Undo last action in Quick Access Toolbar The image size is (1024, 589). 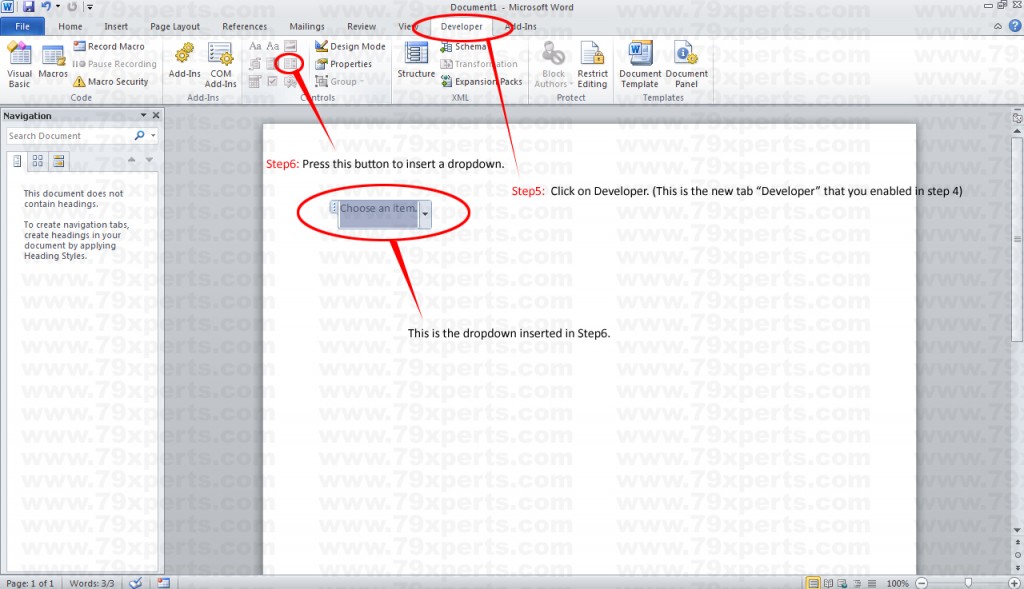point(46,7)
